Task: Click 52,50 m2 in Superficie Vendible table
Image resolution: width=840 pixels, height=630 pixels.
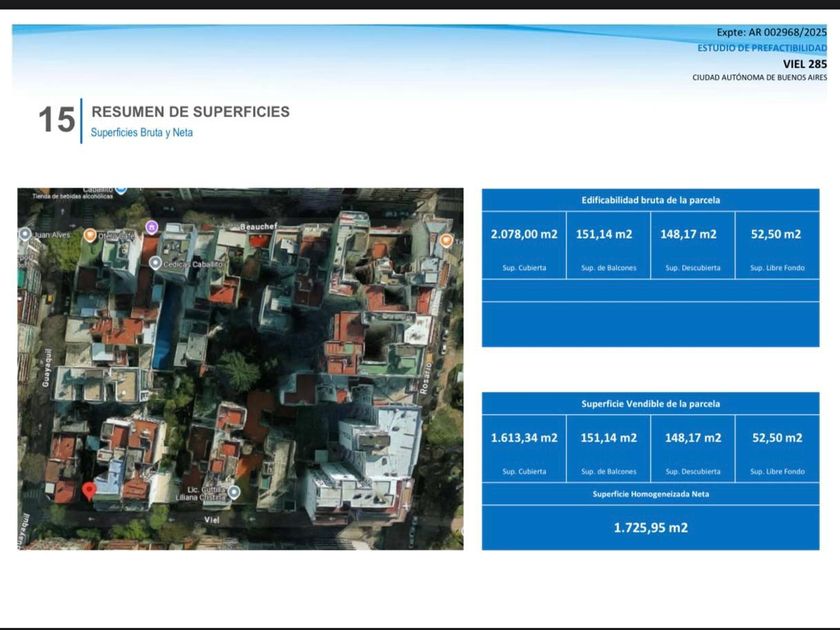Action: coord(777,438)
